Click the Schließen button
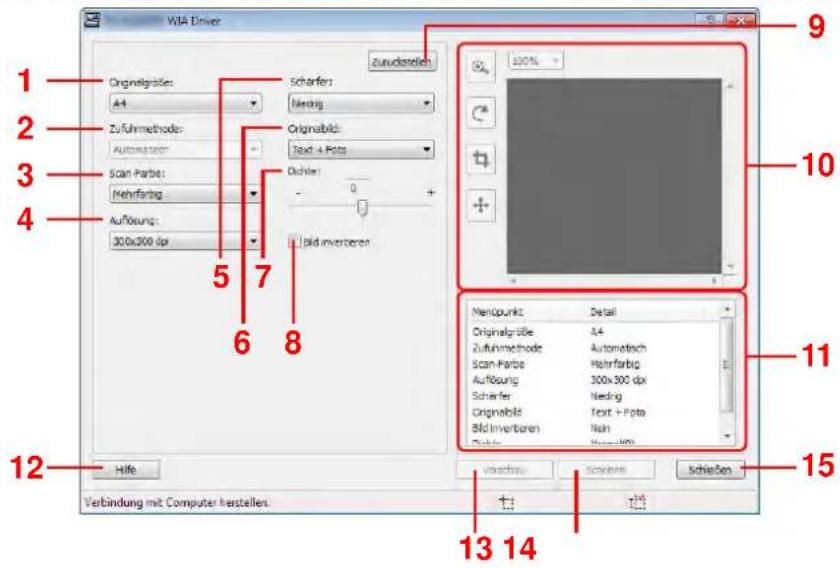The image size is (840, 568). [710, 470]
